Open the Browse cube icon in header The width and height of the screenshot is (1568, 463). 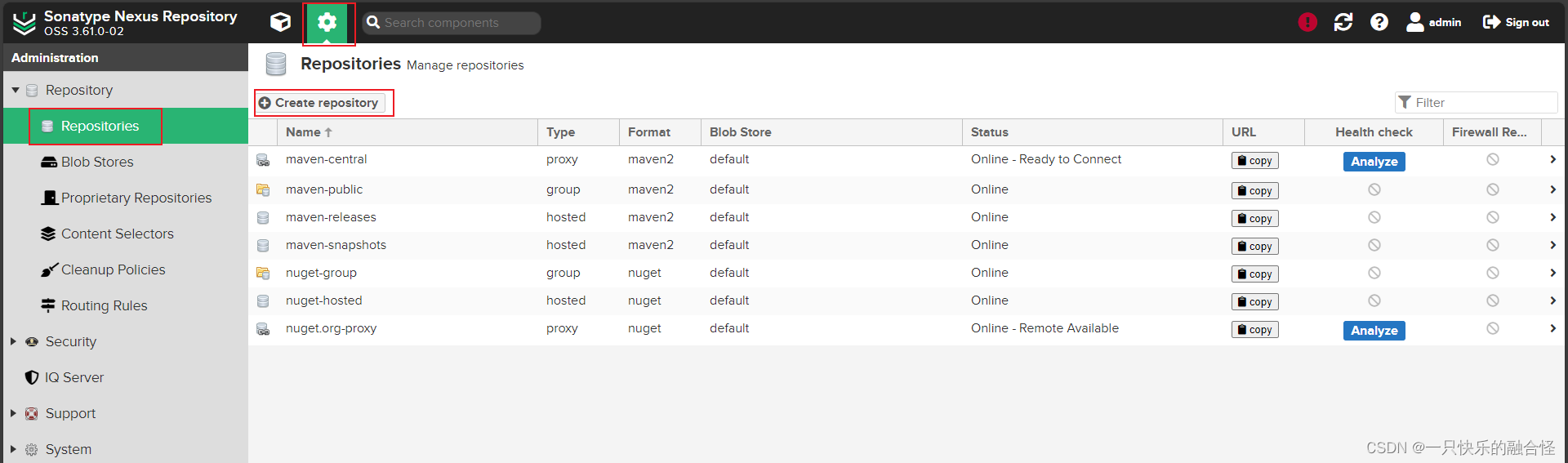[280, 22]
